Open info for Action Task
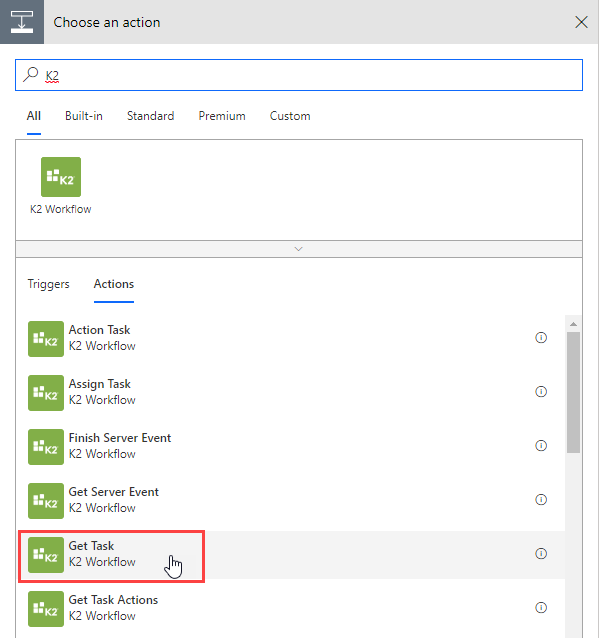This screenshot has height=638, width=599. [541, 337]
